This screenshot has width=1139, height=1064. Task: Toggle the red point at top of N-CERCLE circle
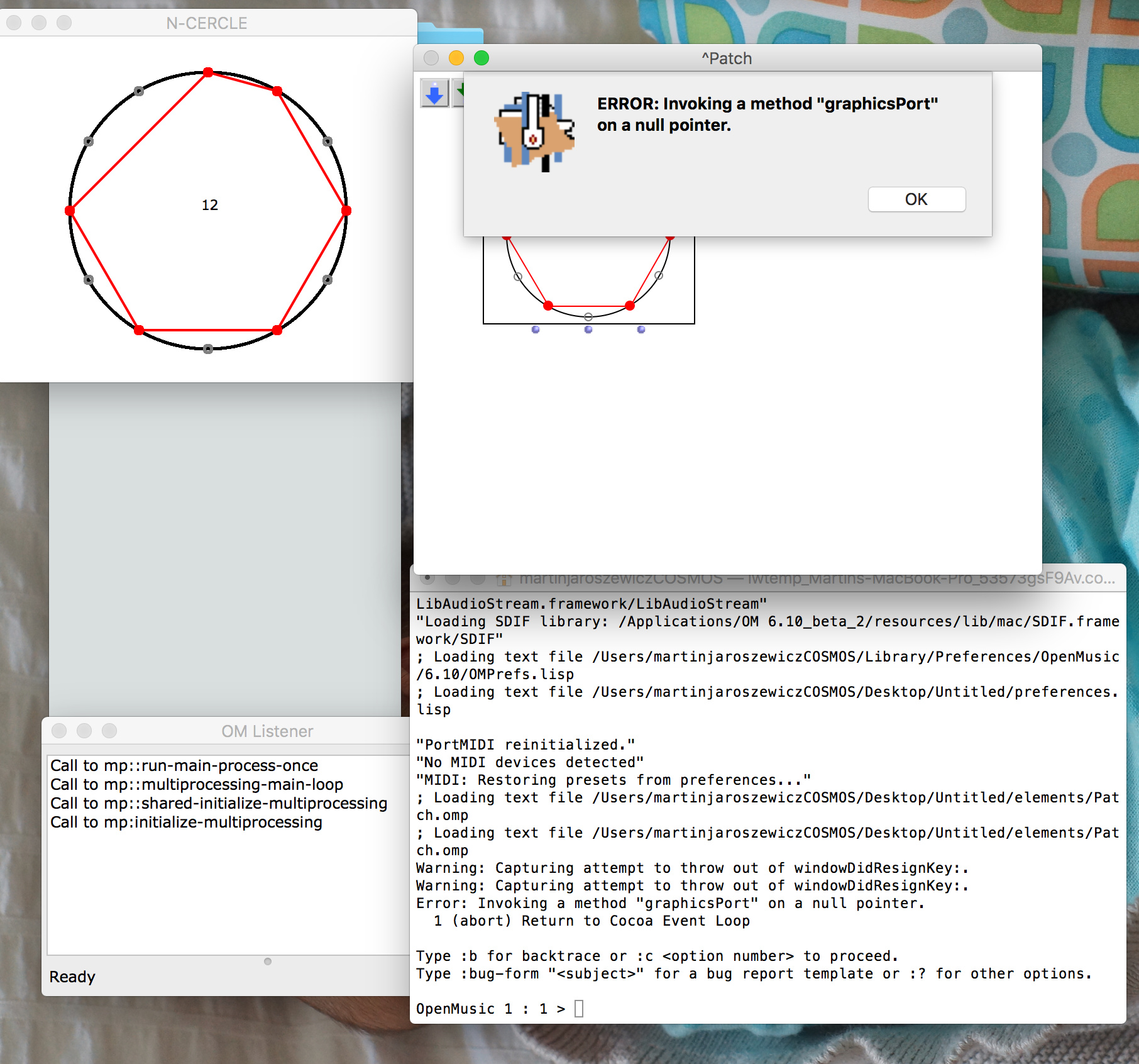(x=208, y=72)
